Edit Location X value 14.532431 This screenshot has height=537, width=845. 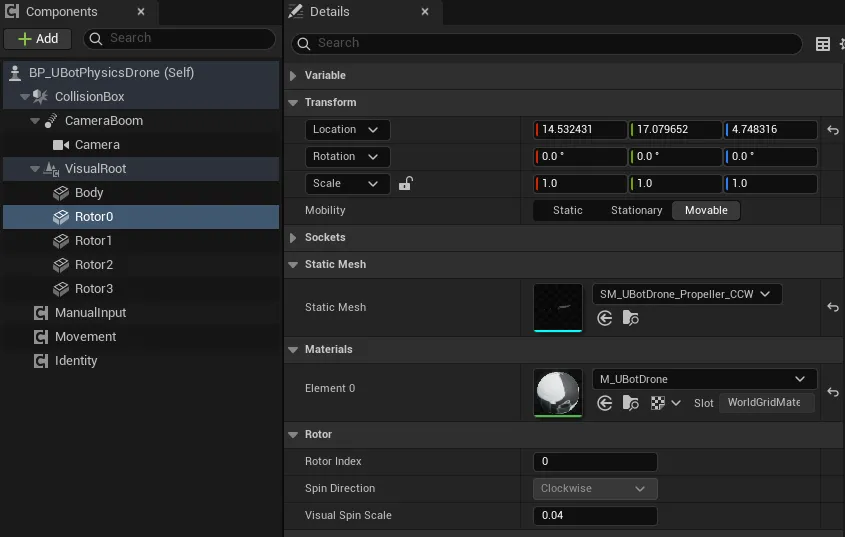point(580,129)
